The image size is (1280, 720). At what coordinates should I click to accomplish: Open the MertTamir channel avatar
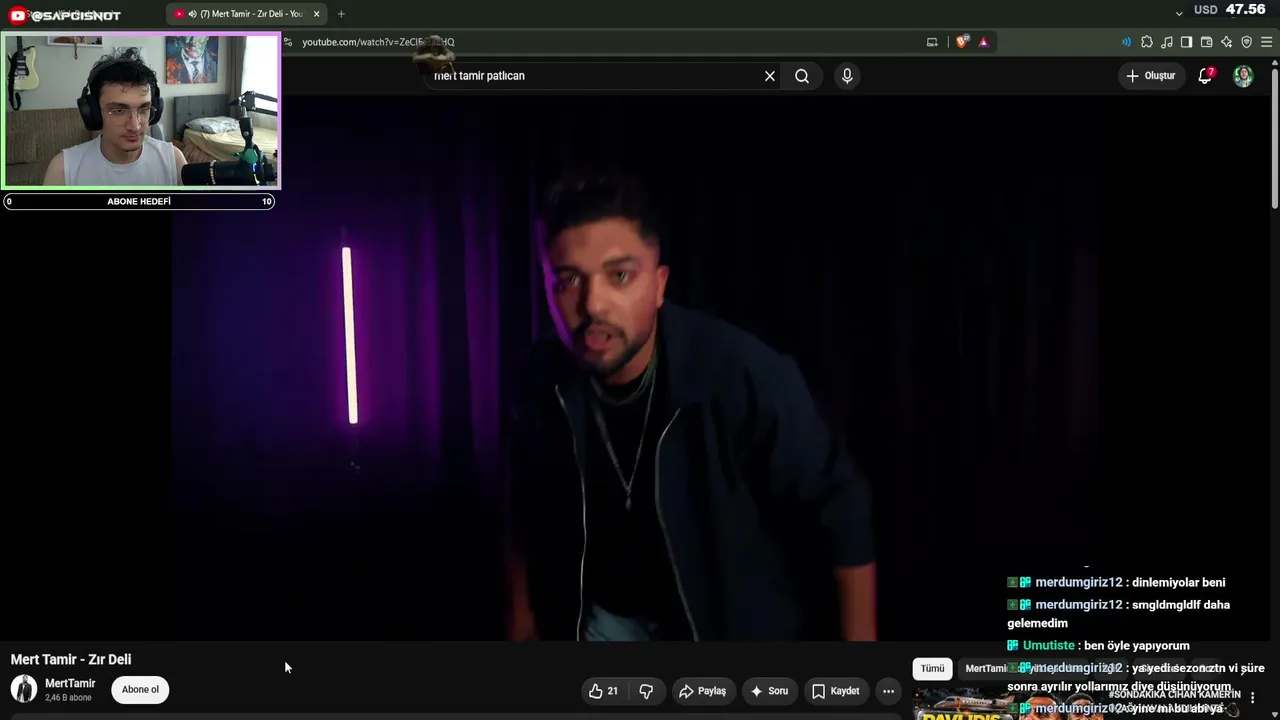pyautogui.click(x=24, y=689)
